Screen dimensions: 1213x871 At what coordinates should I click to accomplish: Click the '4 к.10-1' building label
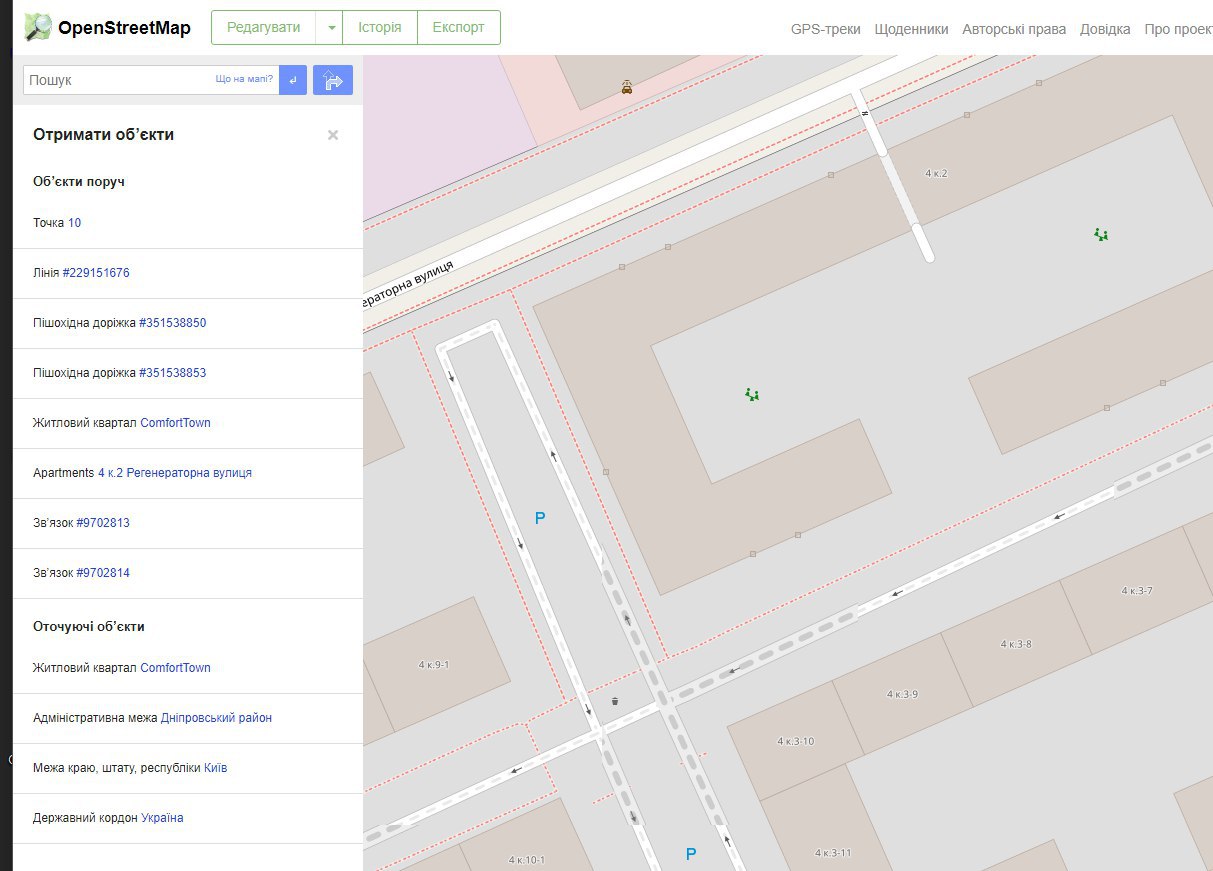(527, 860)
